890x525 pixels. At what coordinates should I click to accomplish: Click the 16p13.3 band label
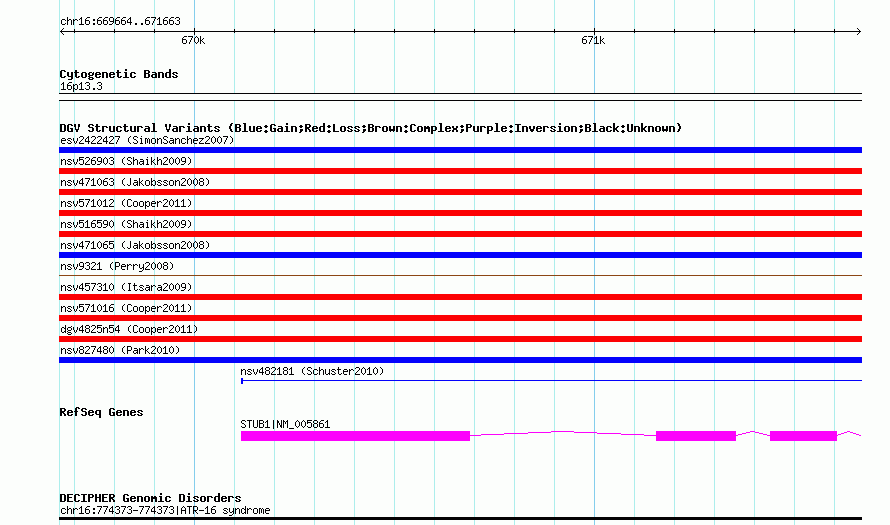pos(81,86)
